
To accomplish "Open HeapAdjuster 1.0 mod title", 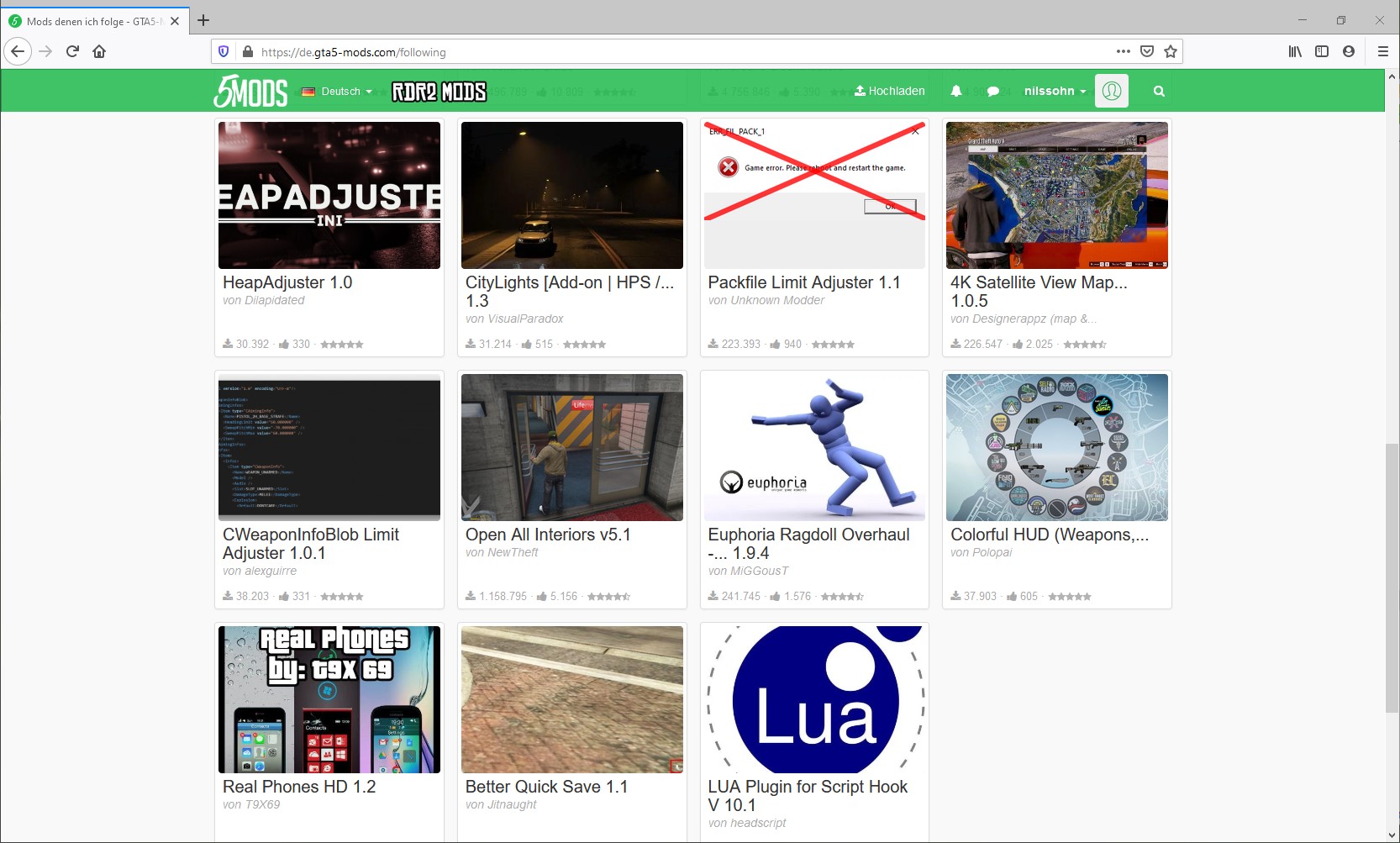I will pos(287,282).
